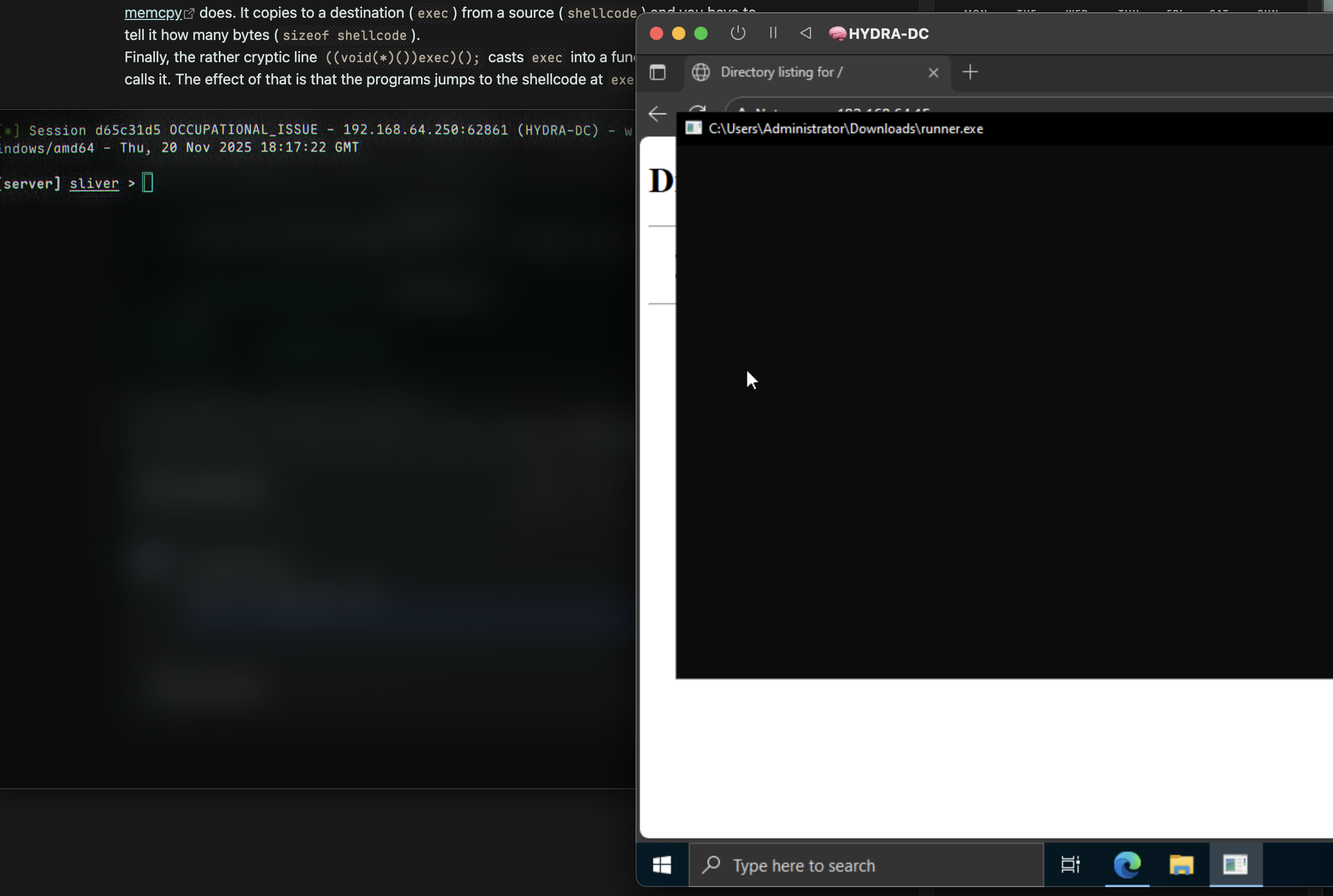Follow the memcpy hyperlink

153,13
